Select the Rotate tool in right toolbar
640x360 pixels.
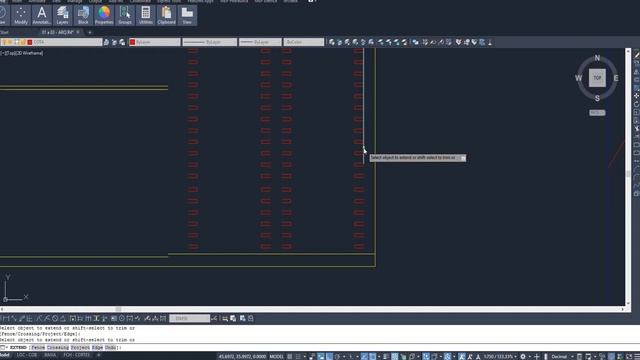(636, 104)
